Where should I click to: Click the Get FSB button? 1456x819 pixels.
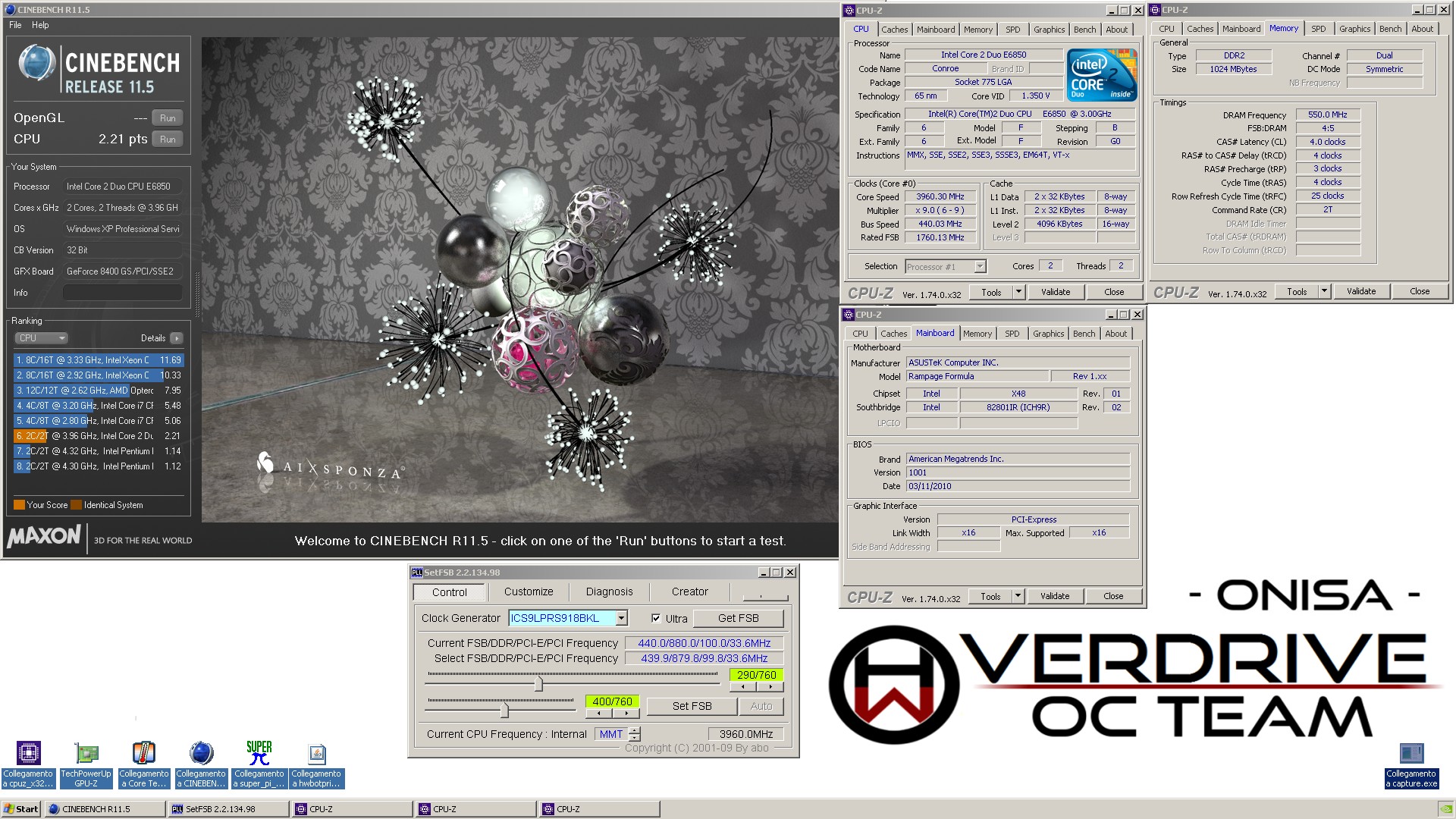(738, 618)
